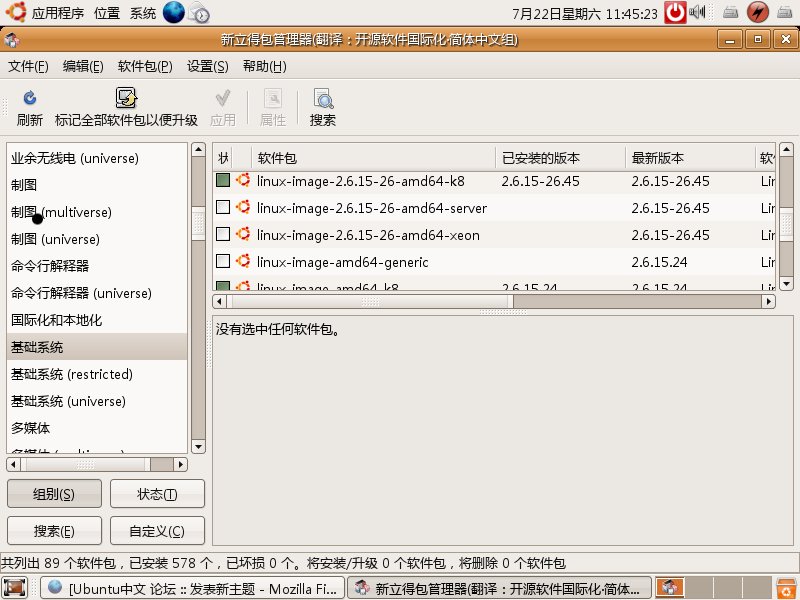This screenshot has height=600, width=800.
Task: Toggle status box of linux-image-2.6.15-26-amd64-k8
Action: pyautogui.click(x=223, y=180)
